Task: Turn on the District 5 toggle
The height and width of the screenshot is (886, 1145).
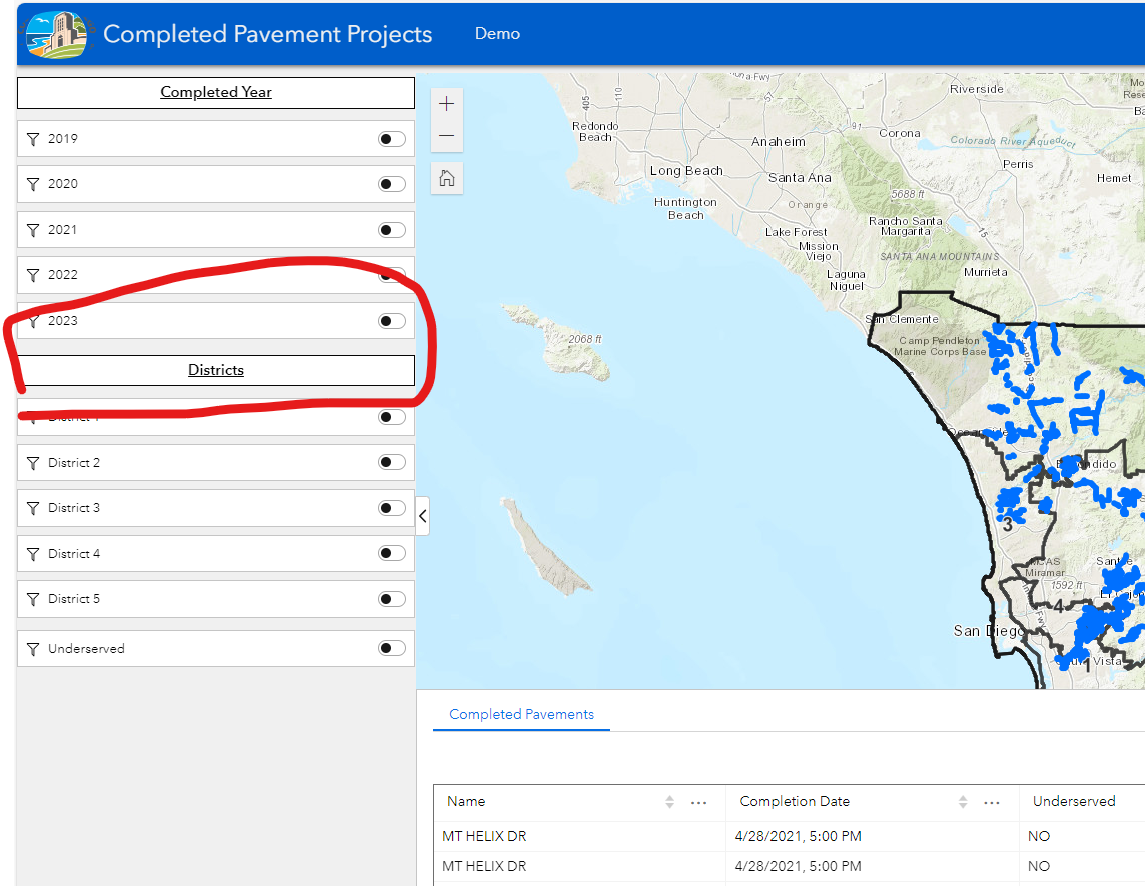Action: click(x=391, y=598)
